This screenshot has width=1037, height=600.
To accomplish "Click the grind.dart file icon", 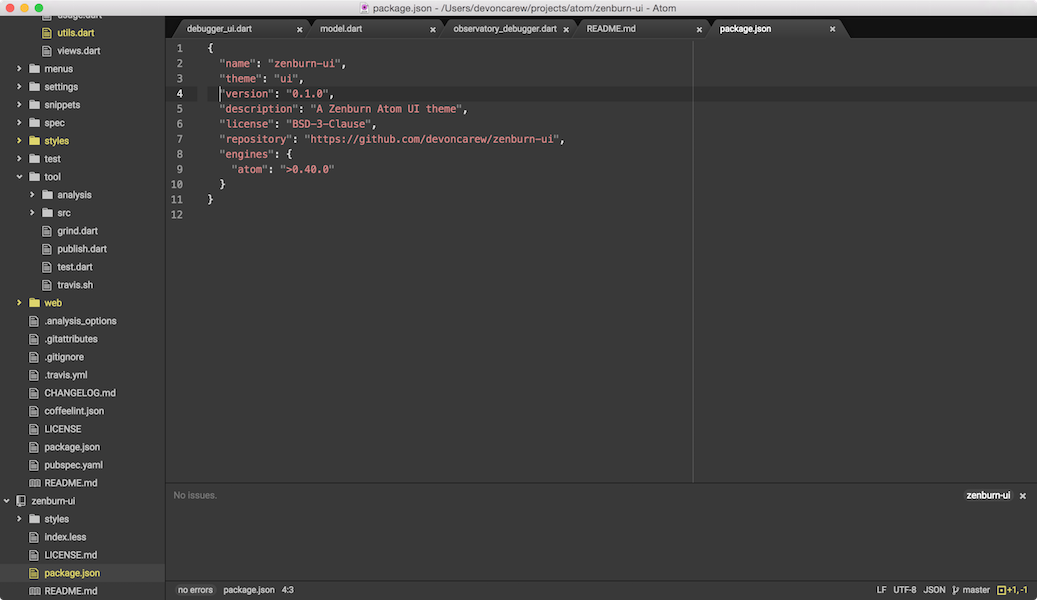I will [46, 231].
